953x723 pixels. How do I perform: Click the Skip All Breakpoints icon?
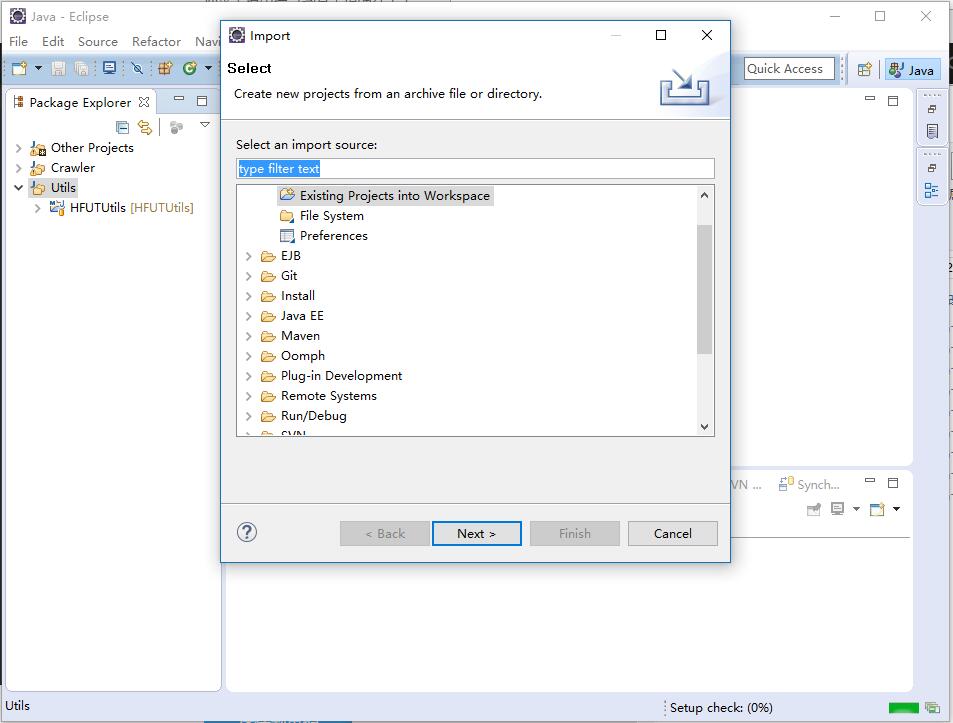[x=137, y=68]
